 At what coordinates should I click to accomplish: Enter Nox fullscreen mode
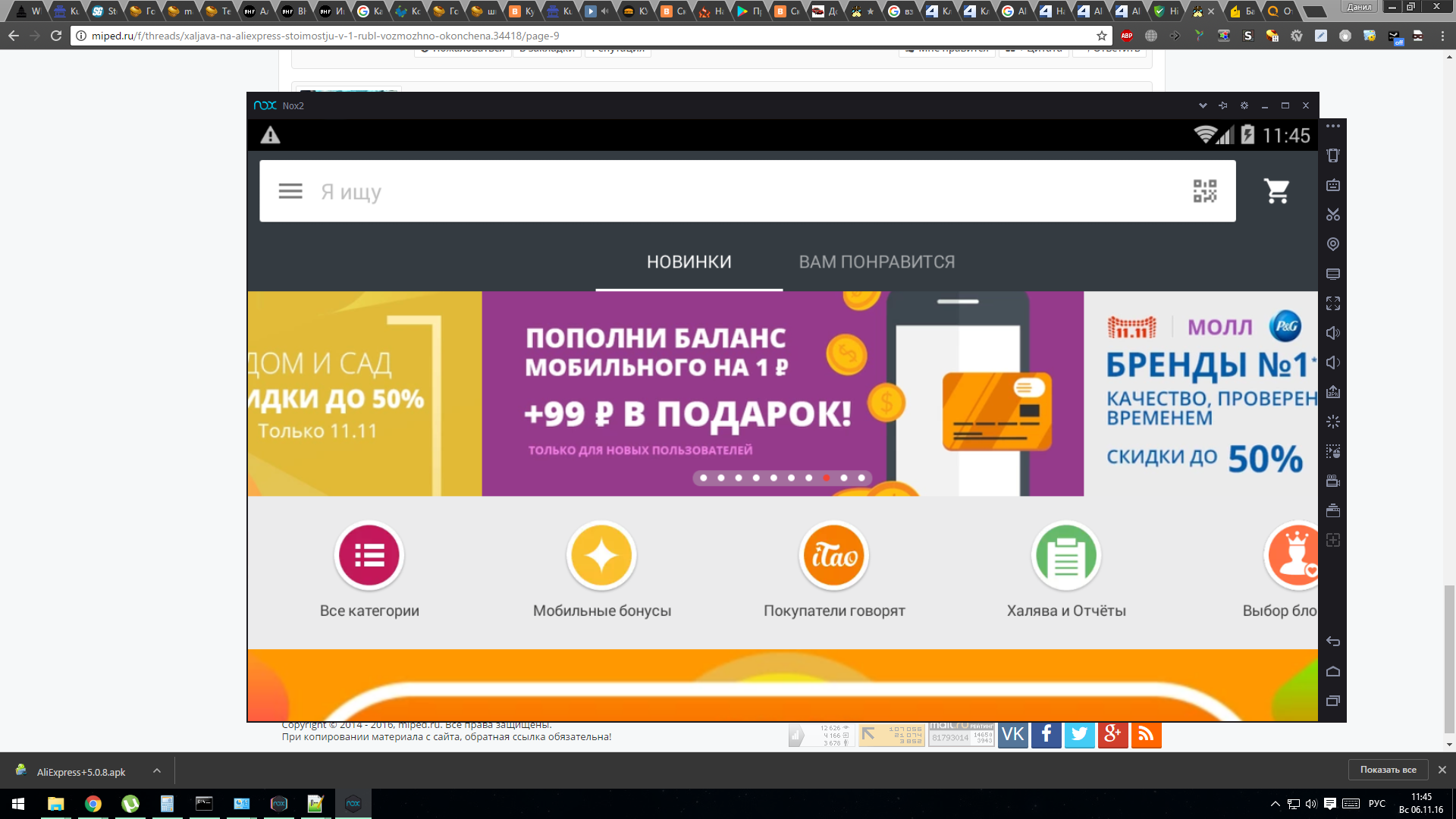[x=1333, y=303]
